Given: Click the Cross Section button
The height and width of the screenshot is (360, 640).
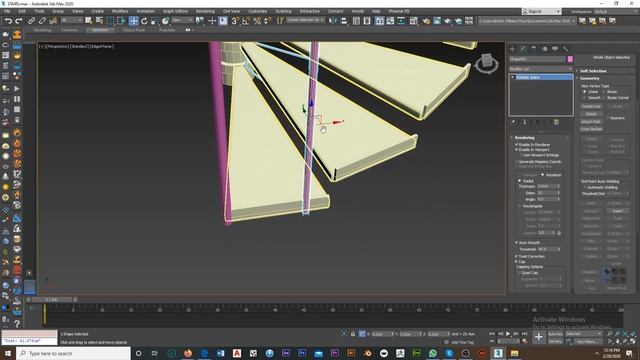Looking at the screenshot, I should point(591,129).
